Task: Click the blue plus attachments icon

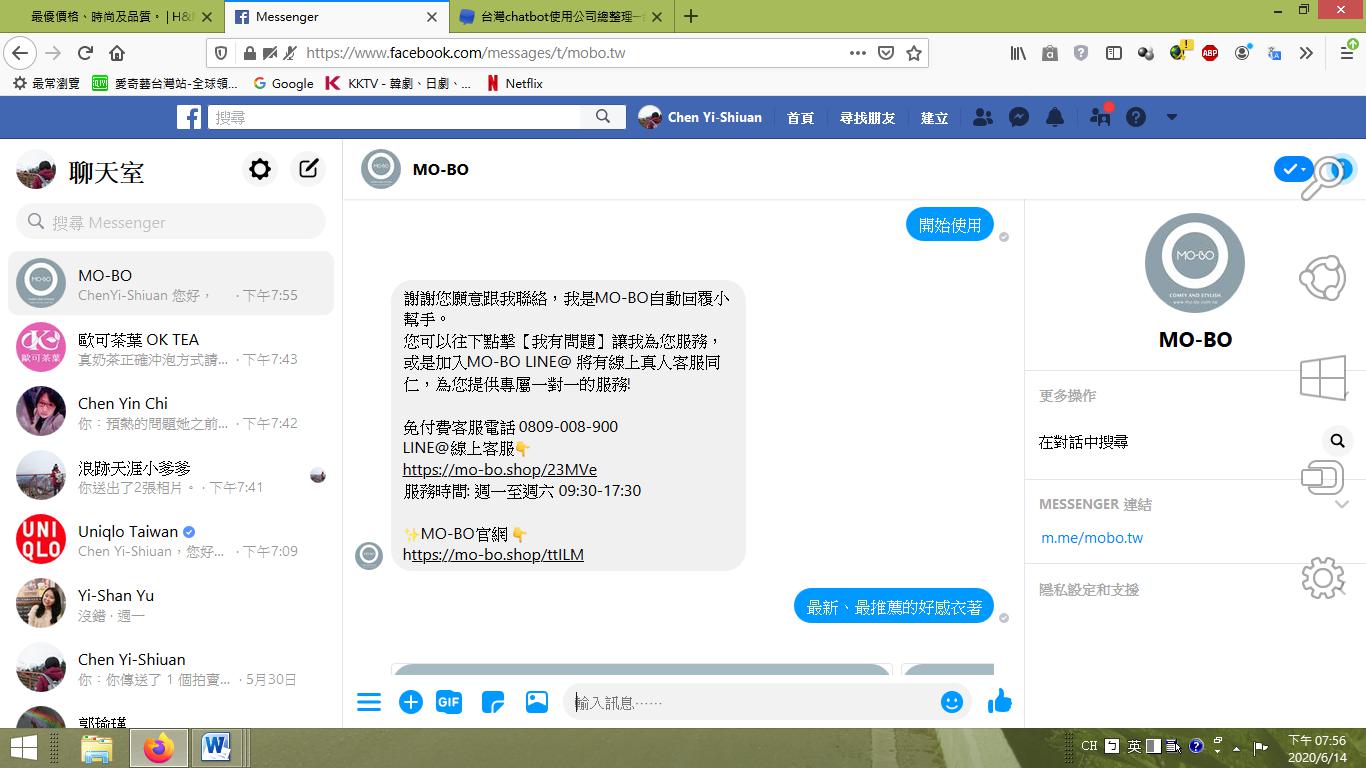Action: coord(410,702)
